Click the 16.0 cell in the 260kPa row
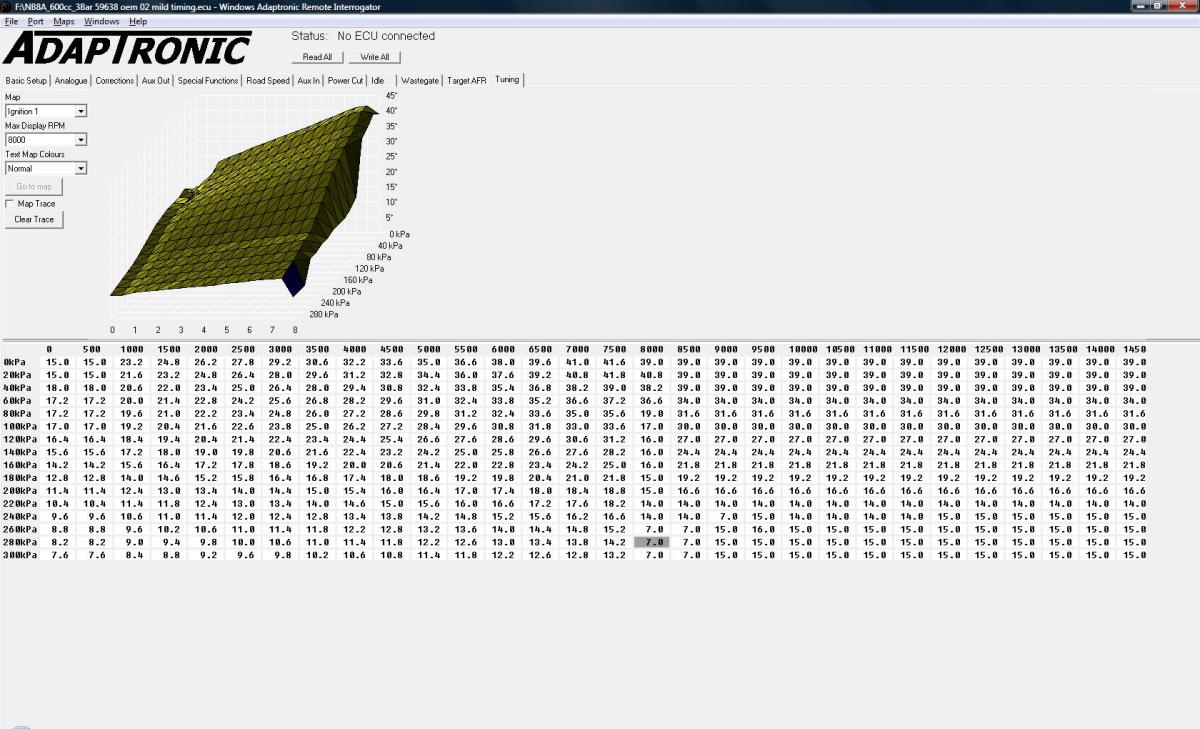 tap(764, 529)
